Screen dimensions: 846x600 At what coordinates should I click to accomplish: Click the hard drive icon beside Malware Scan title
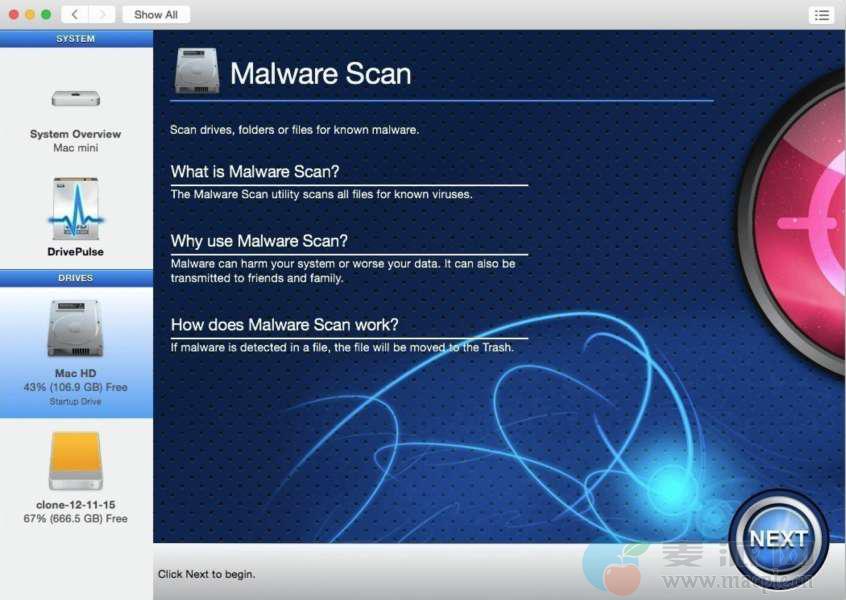coord(197,71)
